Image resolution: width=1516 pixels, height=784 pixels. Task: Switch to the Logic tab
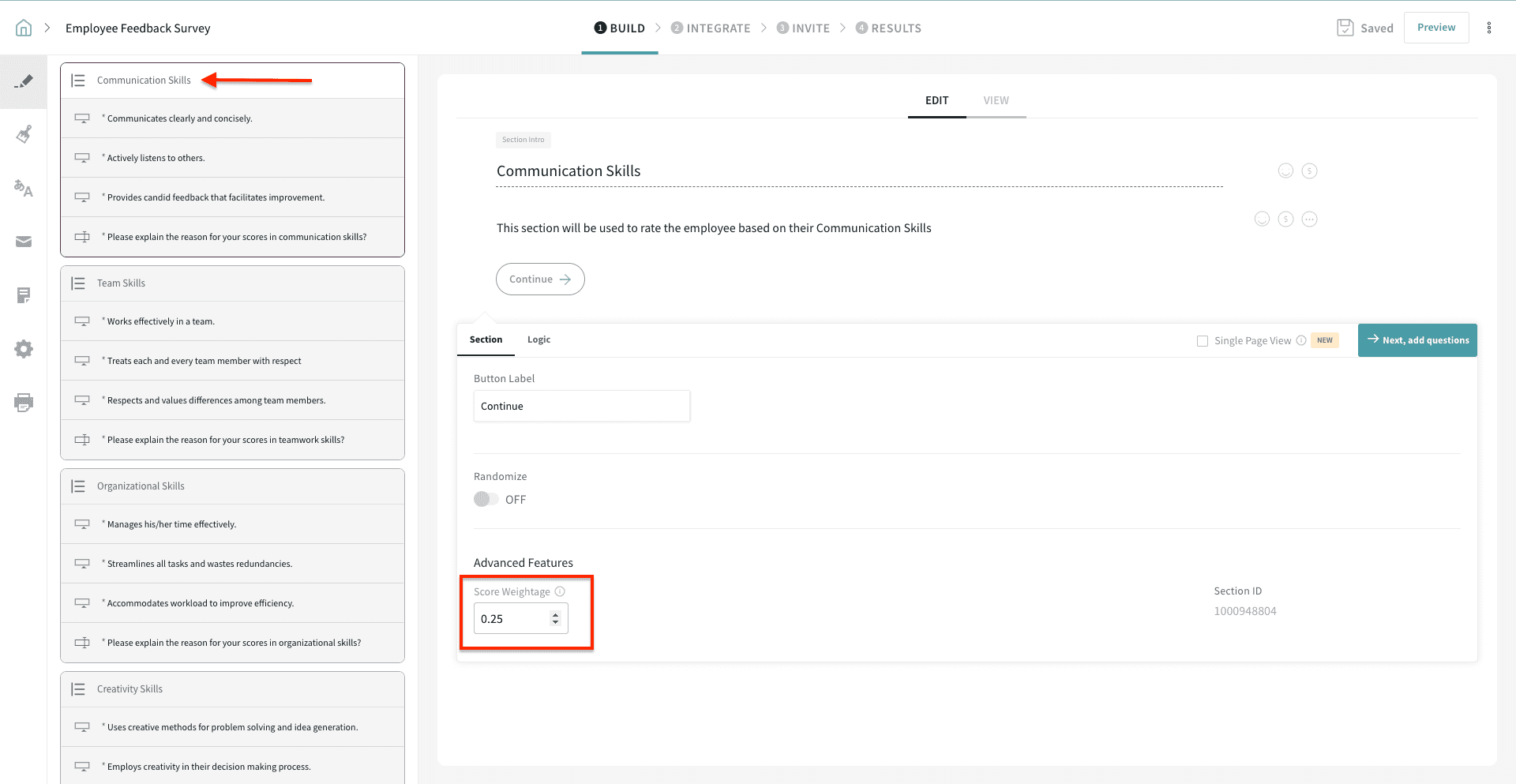pos(538,339)
